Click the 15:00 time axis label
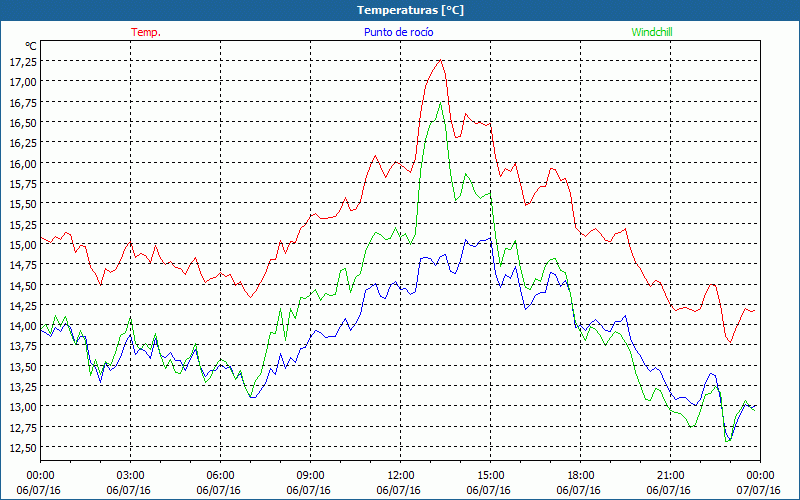Image resolution: width=800 pixels, height=500 pixels. 490,476
